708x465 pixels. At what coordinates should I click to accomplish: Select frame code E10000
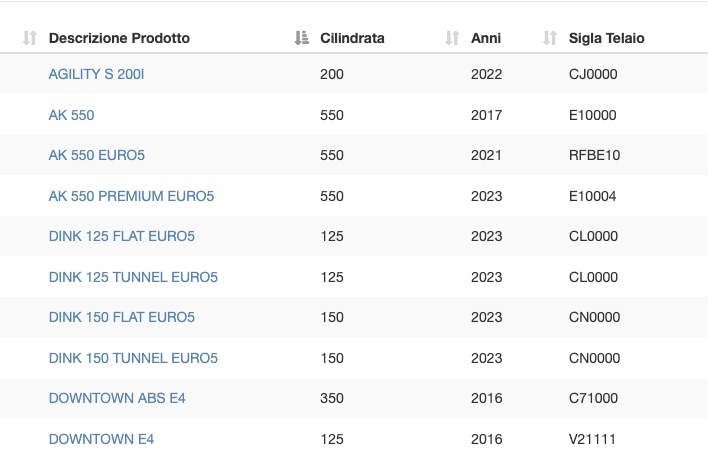592,115
